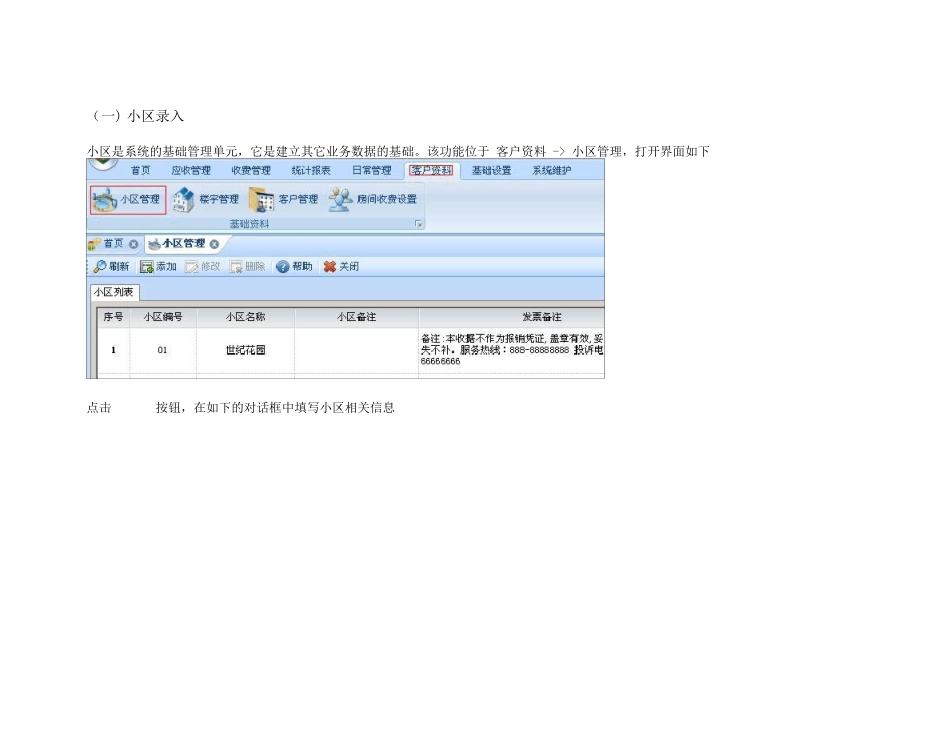Screen dimensions: 950x735
Task: Switch to the 统计报表 ribbon tab
Action: point(311,171)
